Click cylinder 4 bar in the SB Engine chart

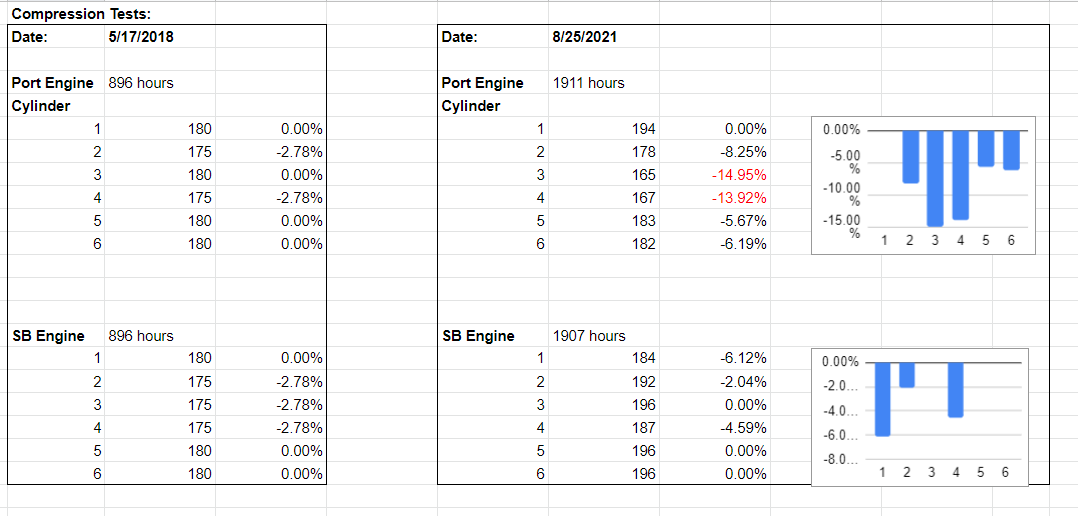tap(955, 389)
